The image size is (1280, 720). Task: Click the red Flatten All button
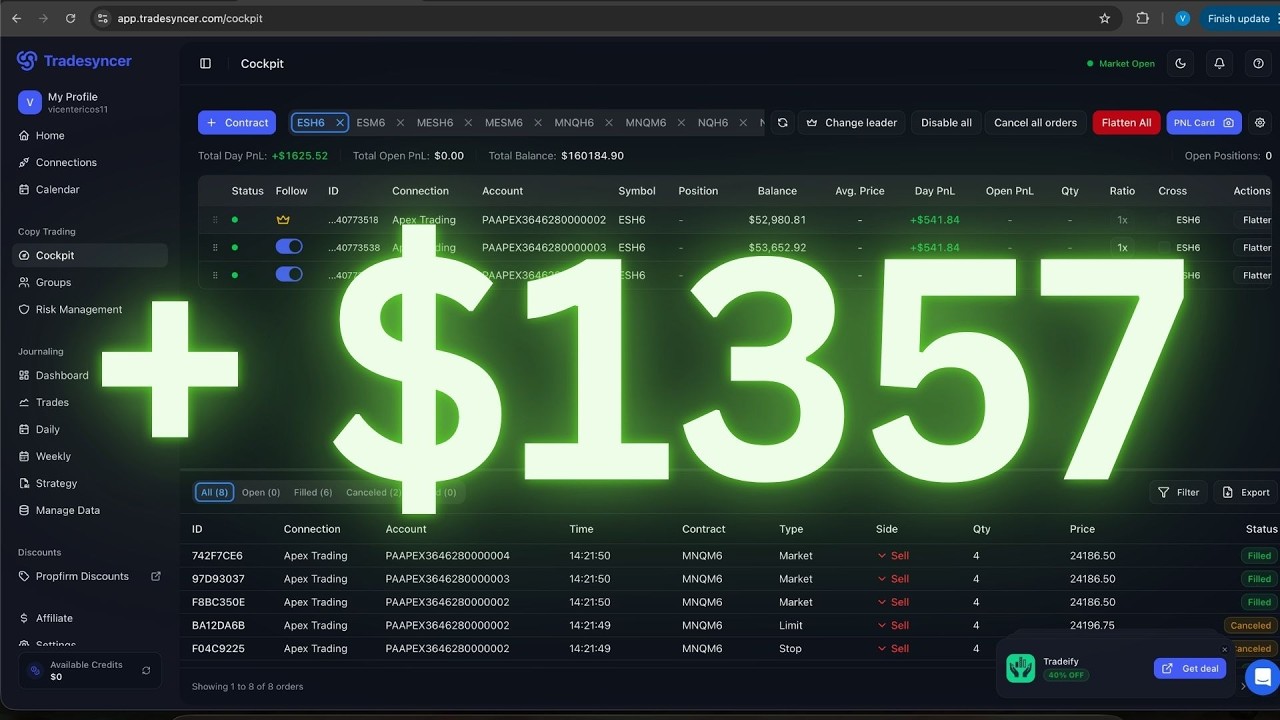point(1126,123)
